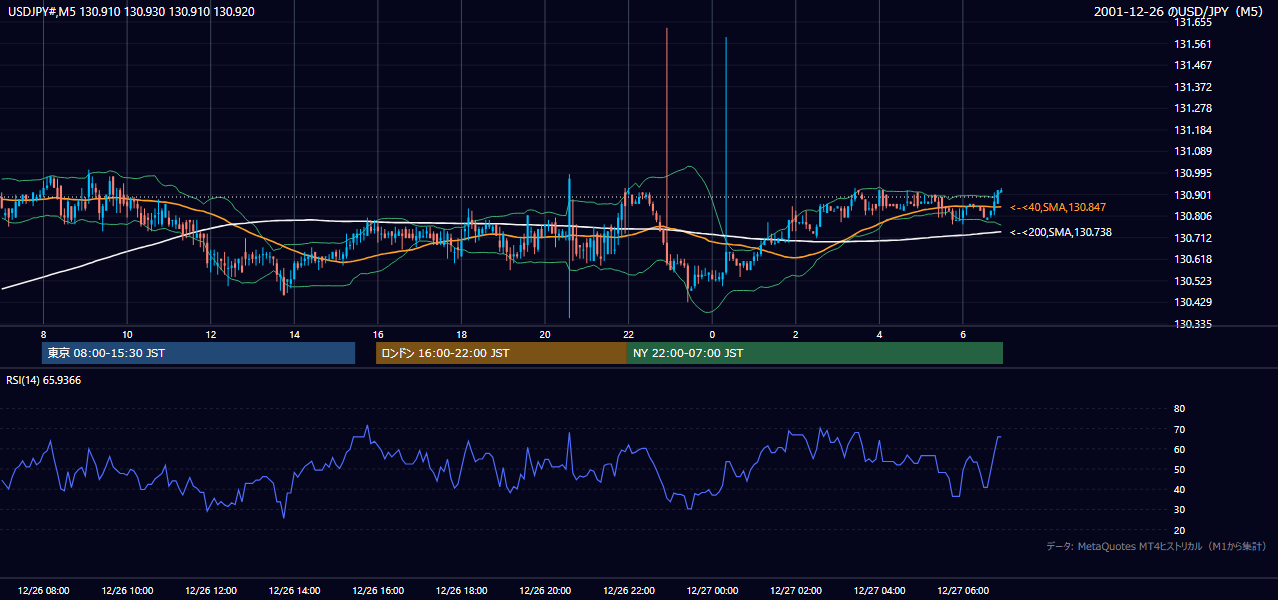Screen dimensions: 1278x600
Task: Click RSI scale value 70
Action: pyautogui.click(x=1179, y=429)
